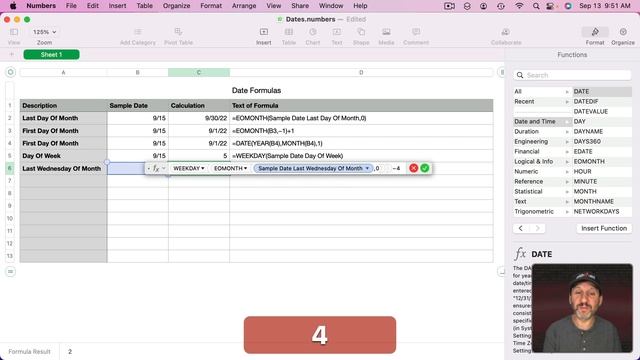Click the search magnifier icon in Functions
The width and height of the screenshot is (640, 360).
point(520,75)
